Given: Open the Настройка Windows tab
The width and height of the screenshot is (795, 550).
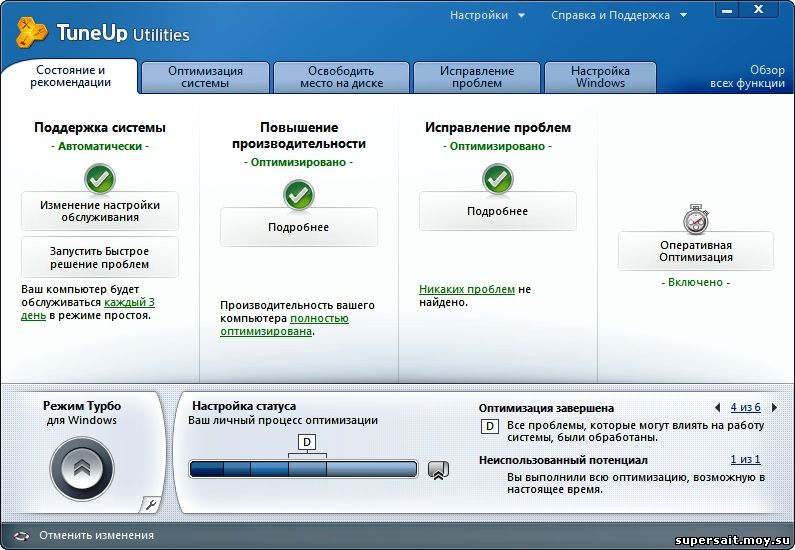Looking at the screenshot, I should click(x=600, y=77).
